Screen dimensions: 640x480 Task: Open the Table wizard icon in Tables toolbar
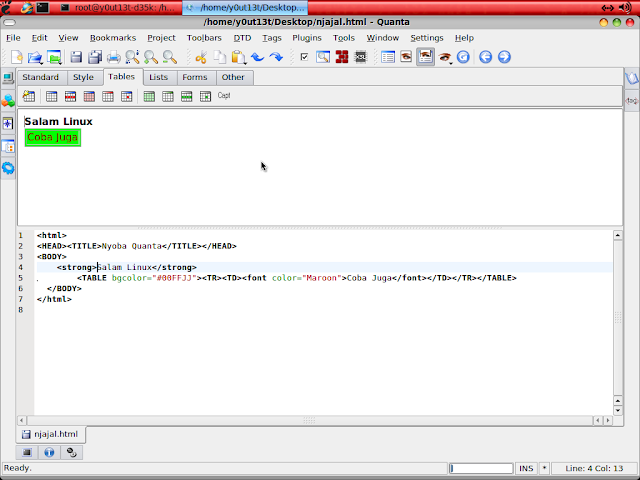pos(29,96)
